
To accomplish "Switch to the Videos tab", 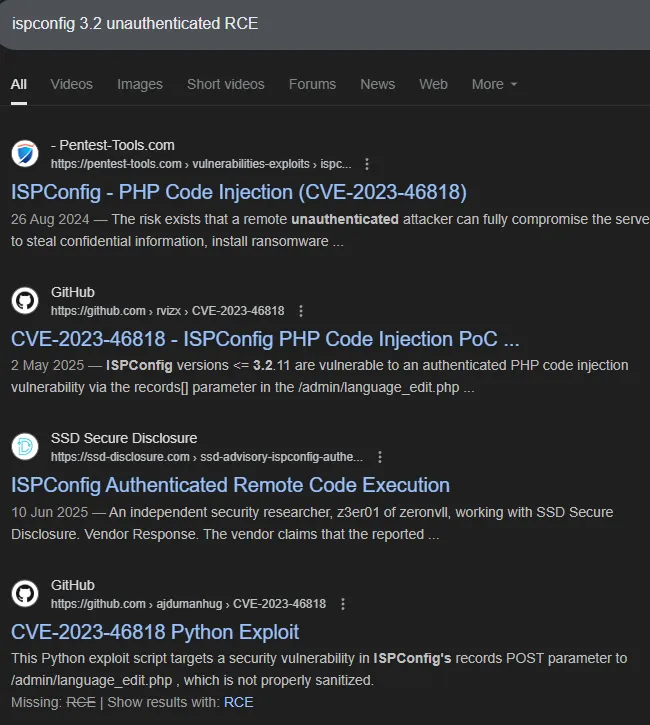I will tap(71, 84).
